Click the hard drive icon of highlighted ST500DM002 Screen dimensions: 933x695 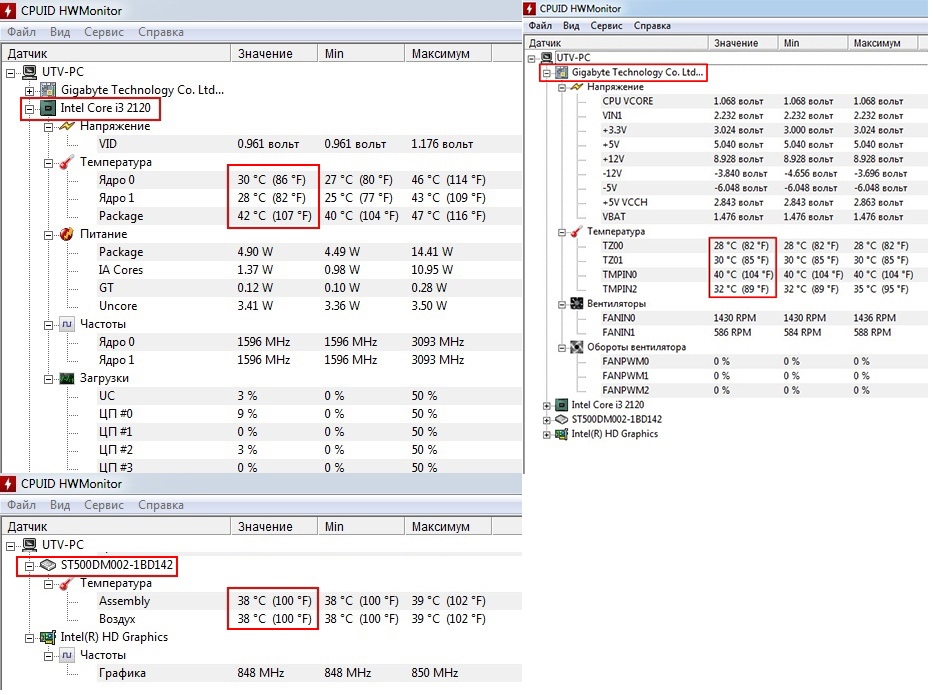47,565
